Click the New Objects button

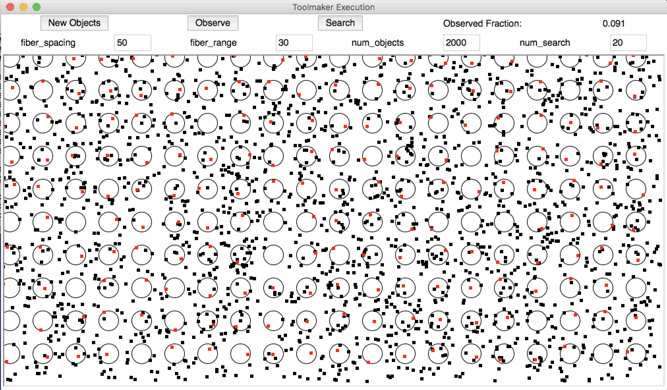74,23
